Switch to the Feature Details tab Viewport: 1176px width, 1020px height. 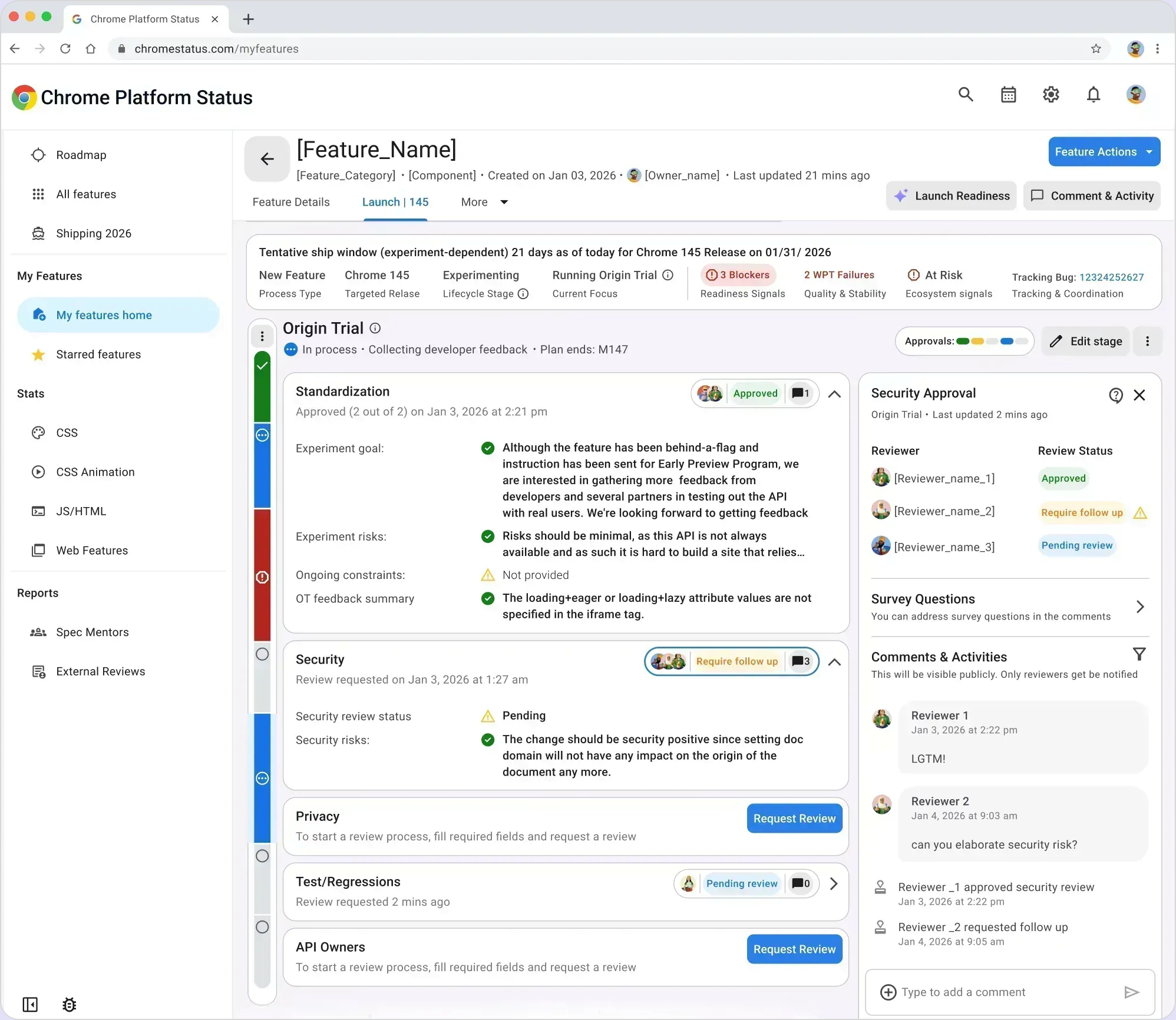pos(291,202)
